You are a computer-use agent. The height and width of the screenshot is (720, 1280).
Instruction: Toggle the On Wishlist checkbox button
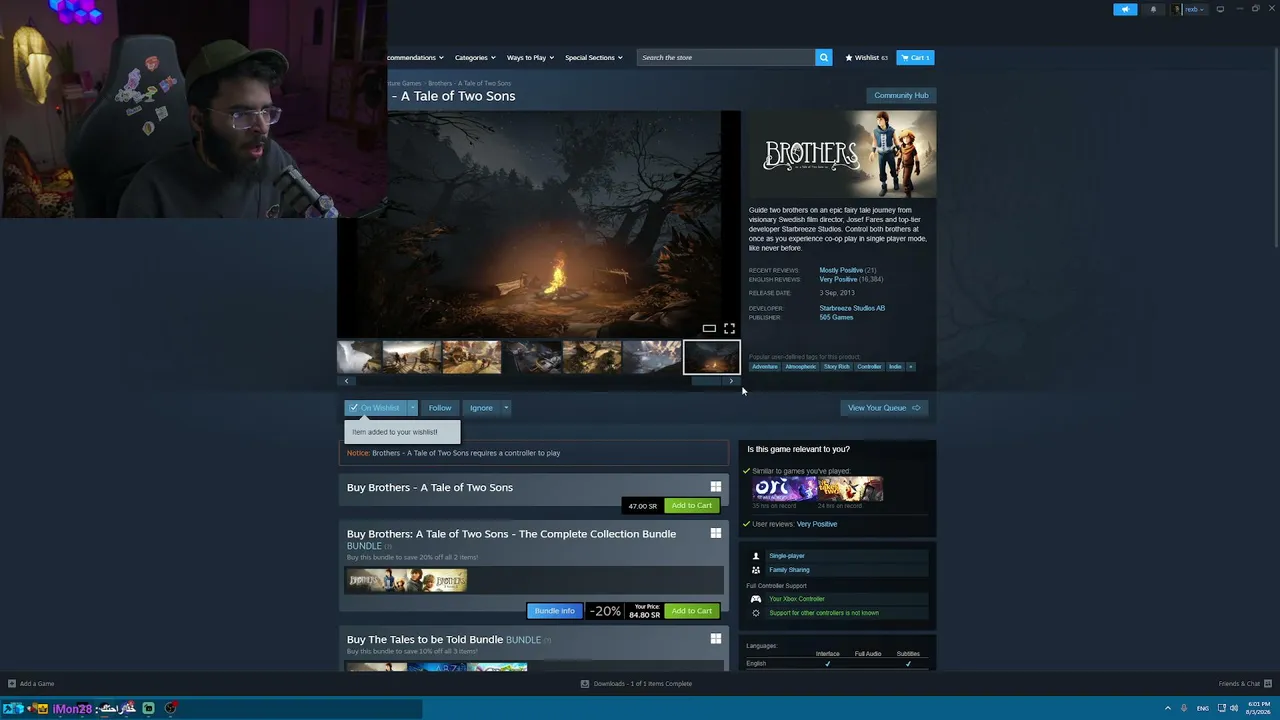[376, 408]
